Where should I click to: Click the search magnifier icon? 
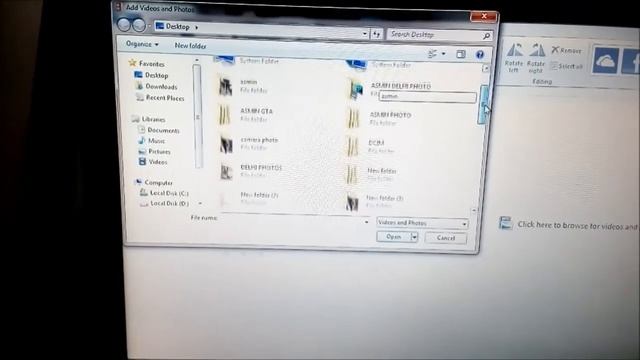[486, 36]
